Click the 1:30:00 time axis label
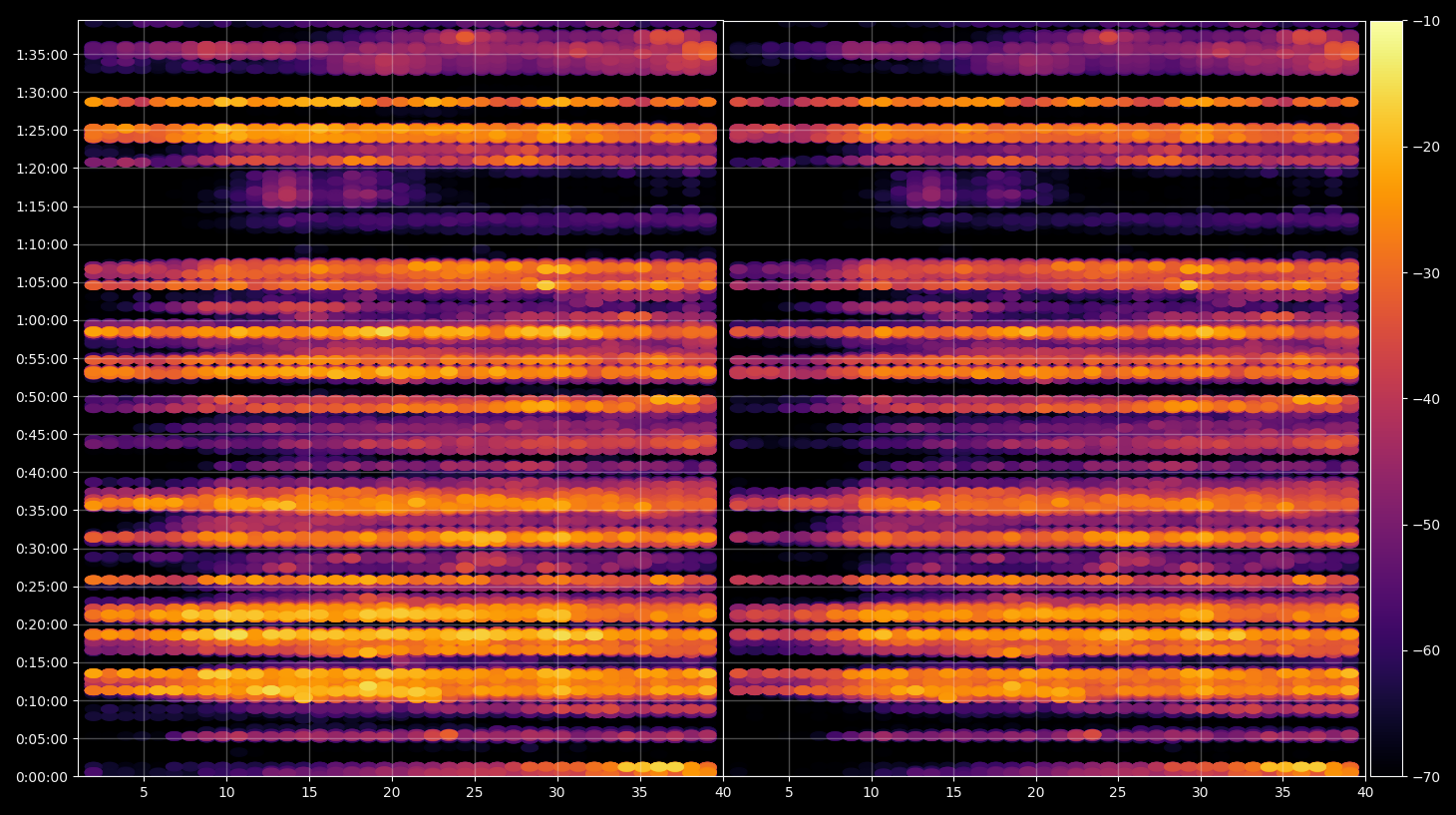Image resolution: width=1456 pixels, height=815 pixels. point(42,93)
